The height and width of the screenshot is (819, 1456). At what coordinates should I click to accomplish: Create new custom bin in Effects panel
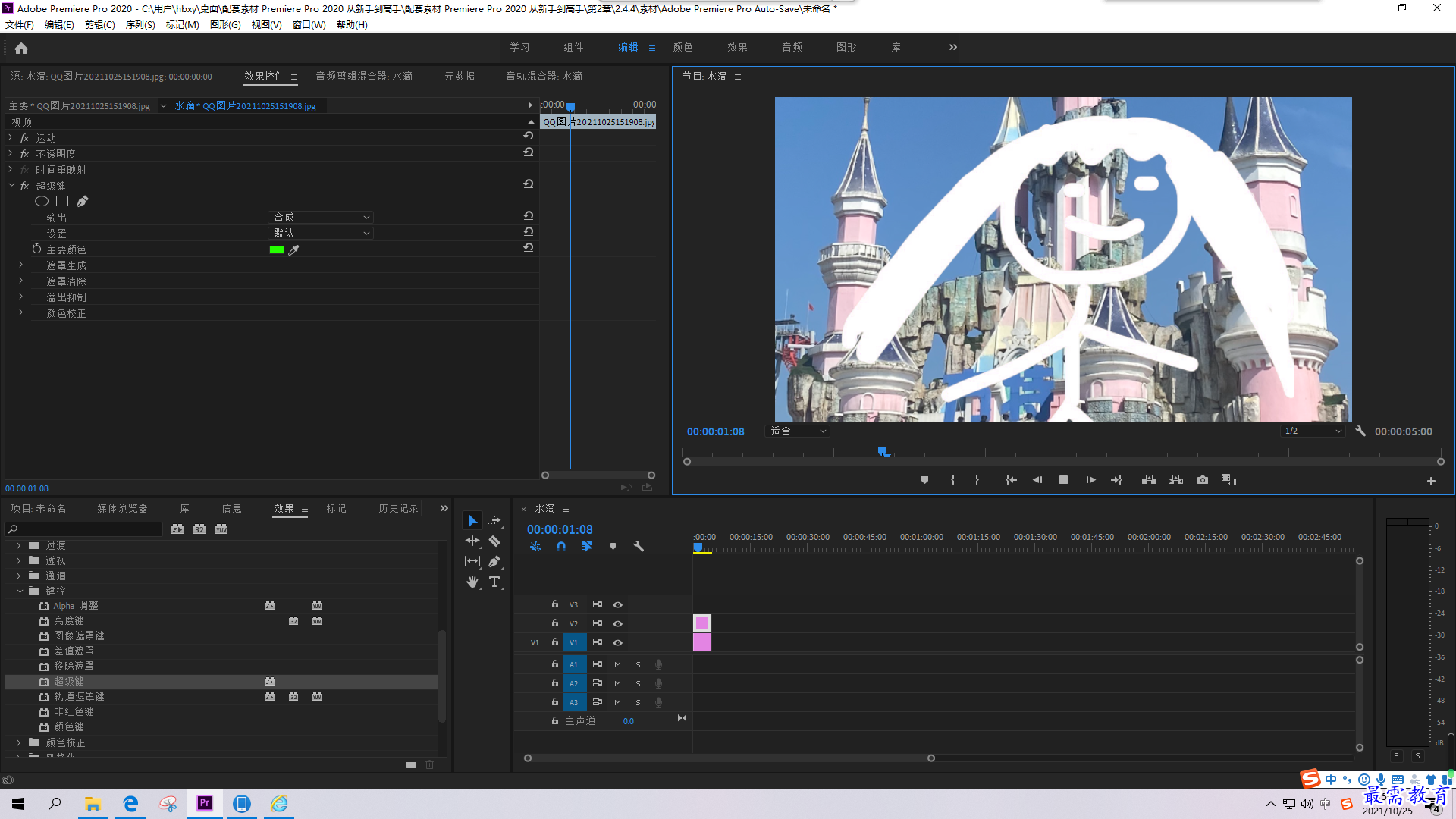tap(411, 764)
